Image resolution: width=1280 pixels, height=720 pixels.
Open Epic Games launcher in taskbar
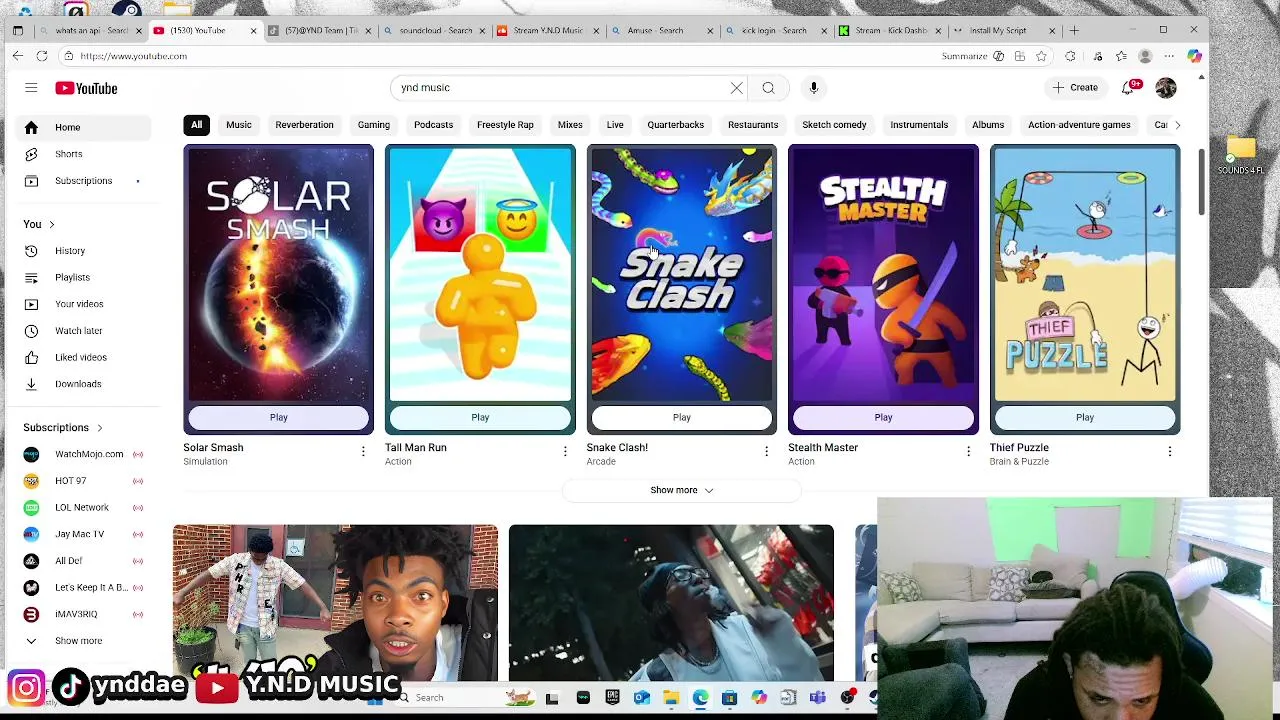tap(612, 698)
